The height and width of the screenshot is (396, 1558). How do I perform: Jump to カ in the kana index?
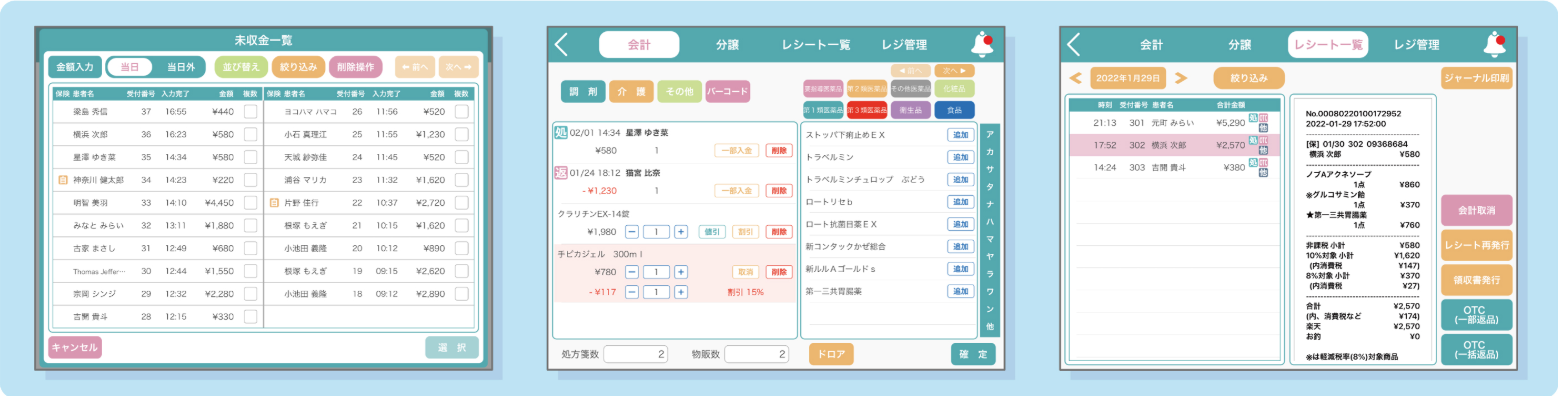click(x=989, y=151)
